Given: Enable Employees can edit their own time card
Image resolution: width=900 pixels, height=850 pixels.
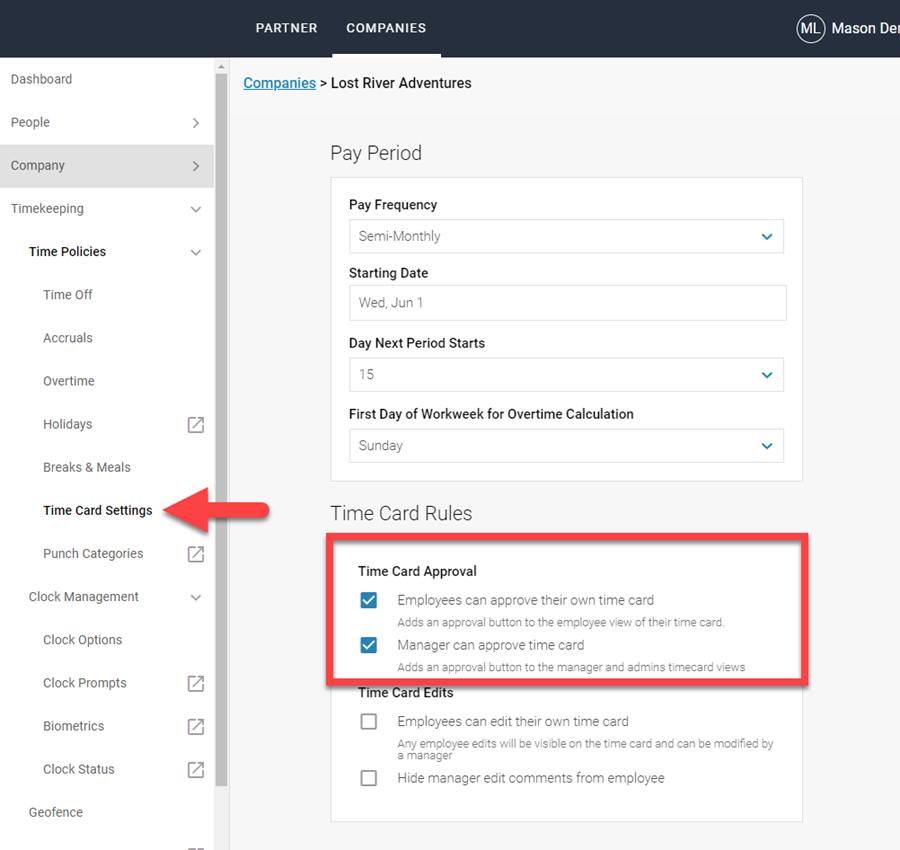Looking at the screenshot, I should pos(369,721).
